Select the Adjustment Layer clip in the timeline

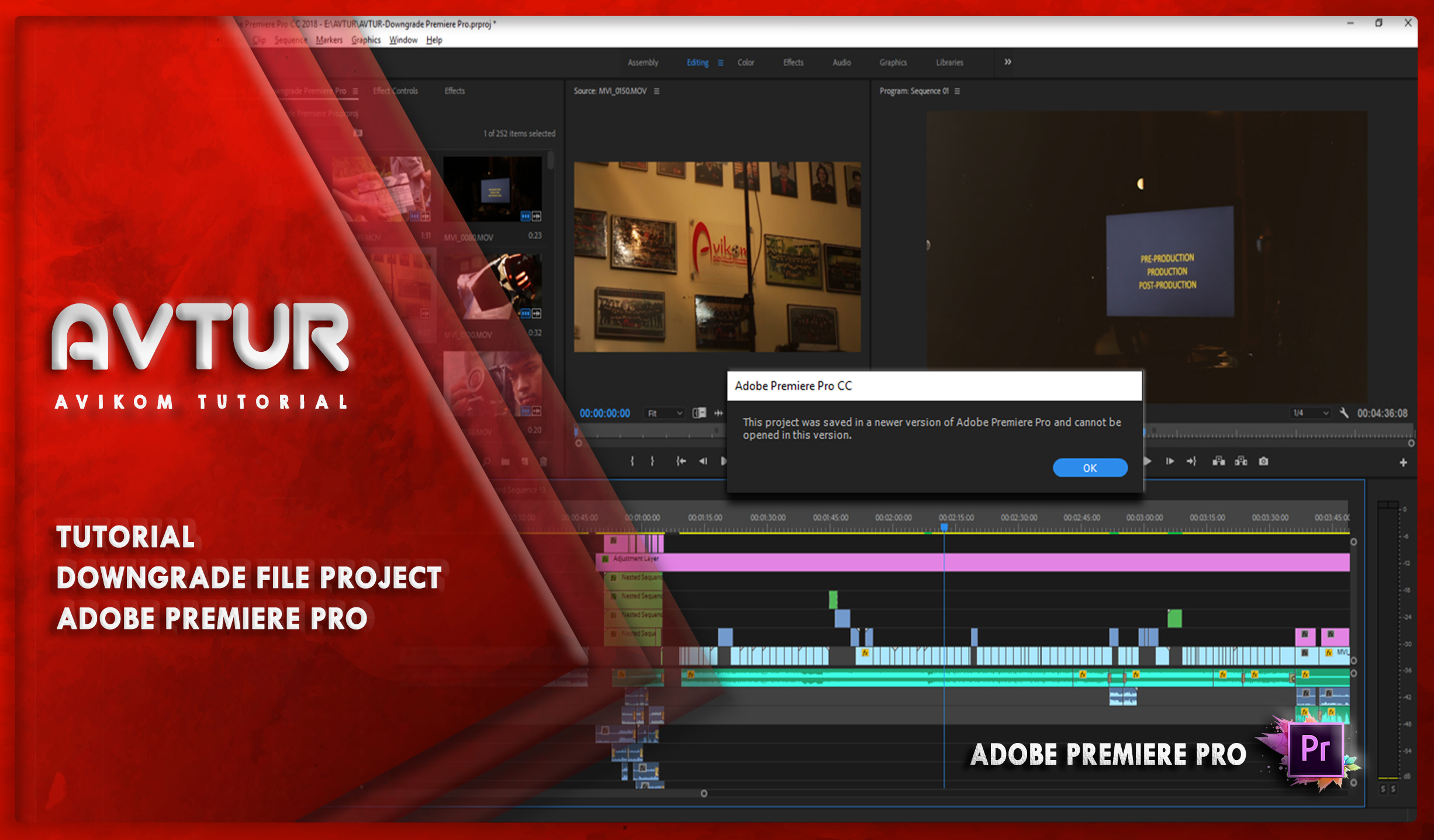[x=973, y=562]
